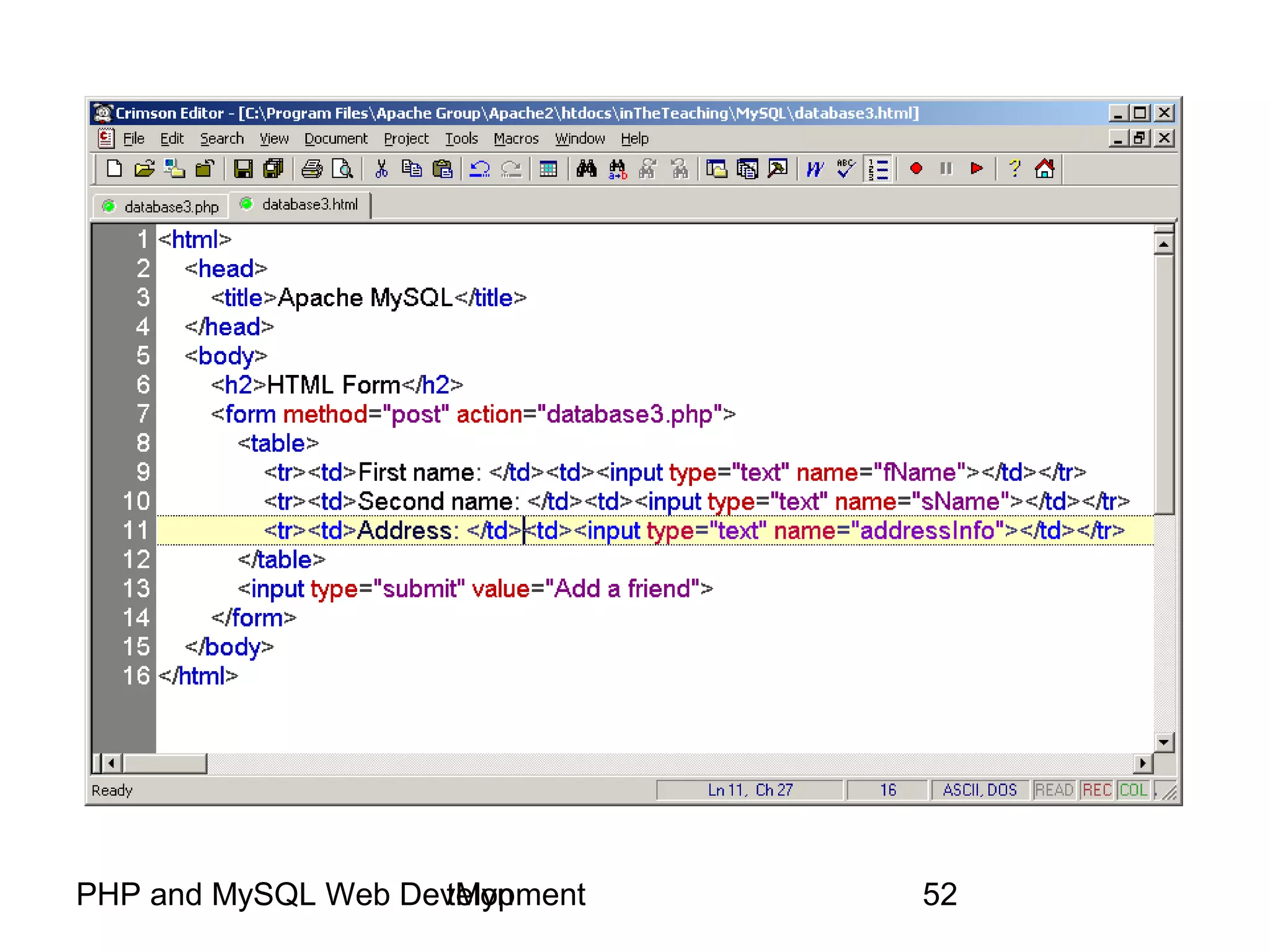This screenshot has width=1270, height=952.
Task: Toggle Word Wrap with the W icon
Action: click(815, 169)
